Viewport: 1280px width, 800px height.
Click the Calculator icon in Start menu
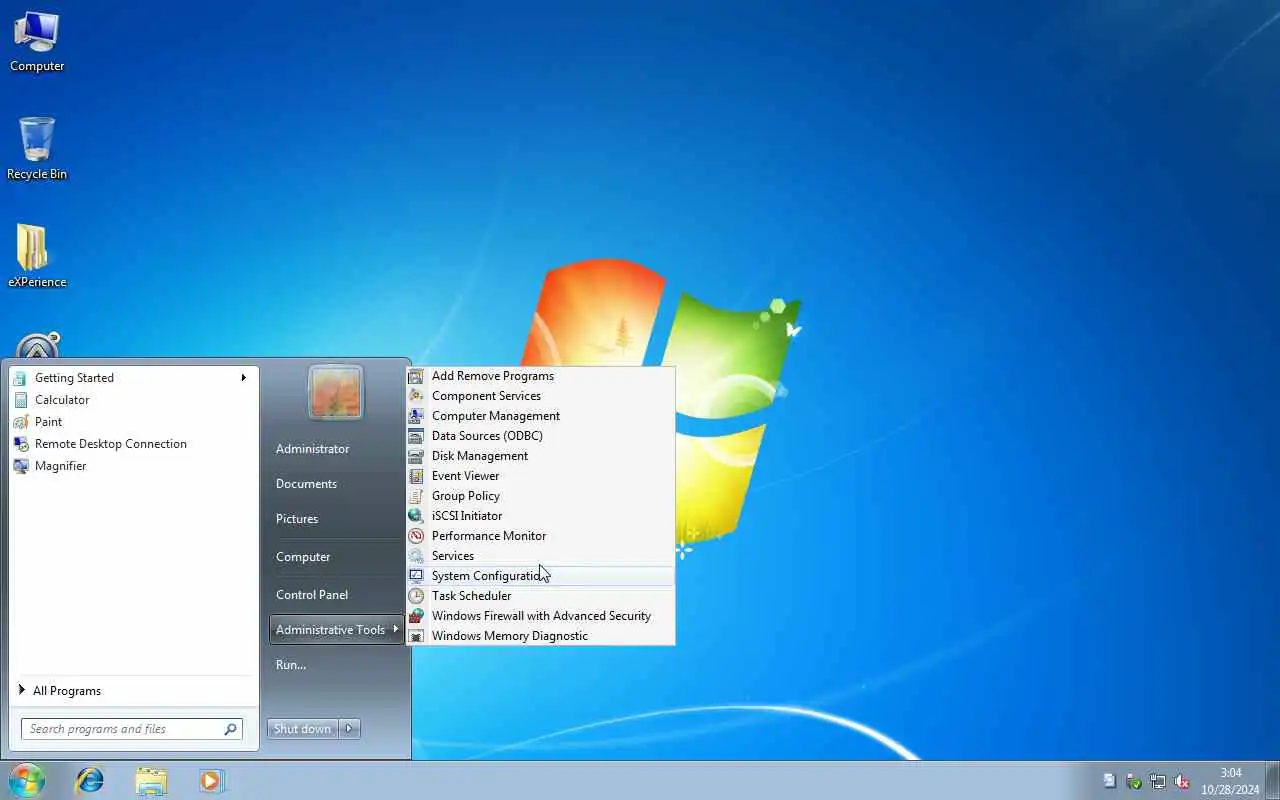(x=20, y=400)
